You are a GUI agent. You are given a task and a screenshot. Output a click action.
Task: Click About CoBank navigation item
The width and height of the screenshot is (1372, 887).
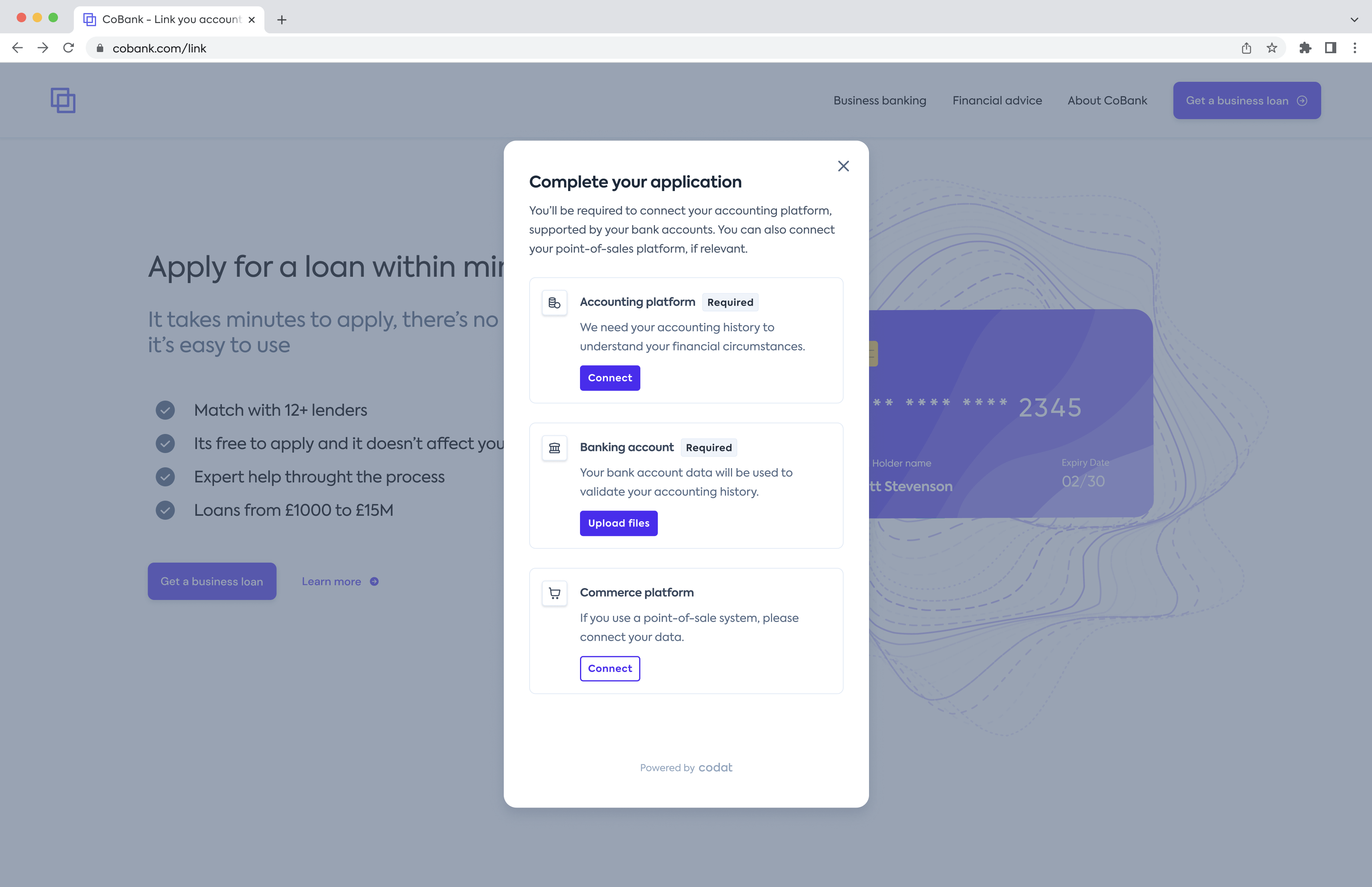(x=1107, y=100)
